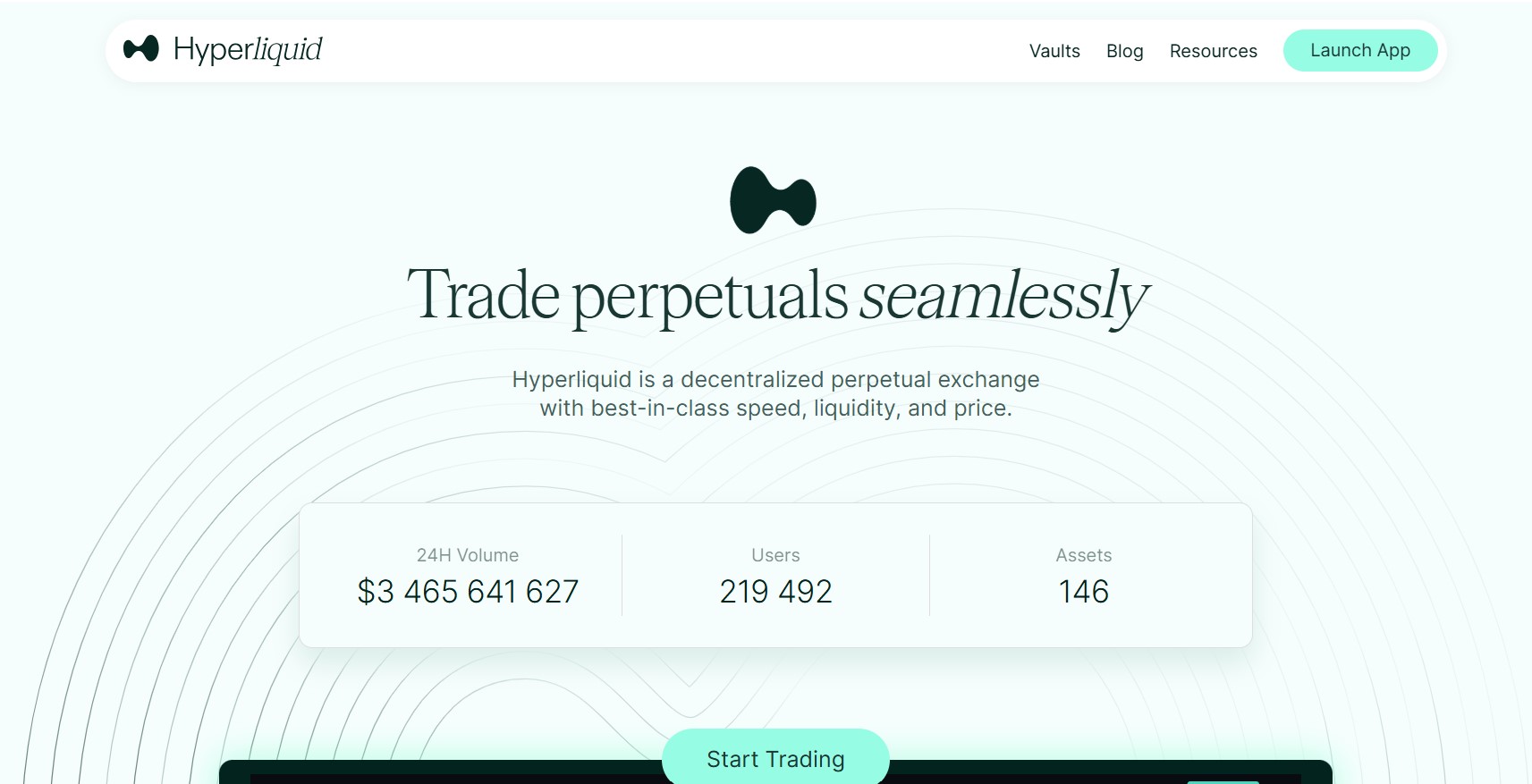Select the Users stat label
Viewport: 1532px width, 784px height.
[x=775, y=555]
